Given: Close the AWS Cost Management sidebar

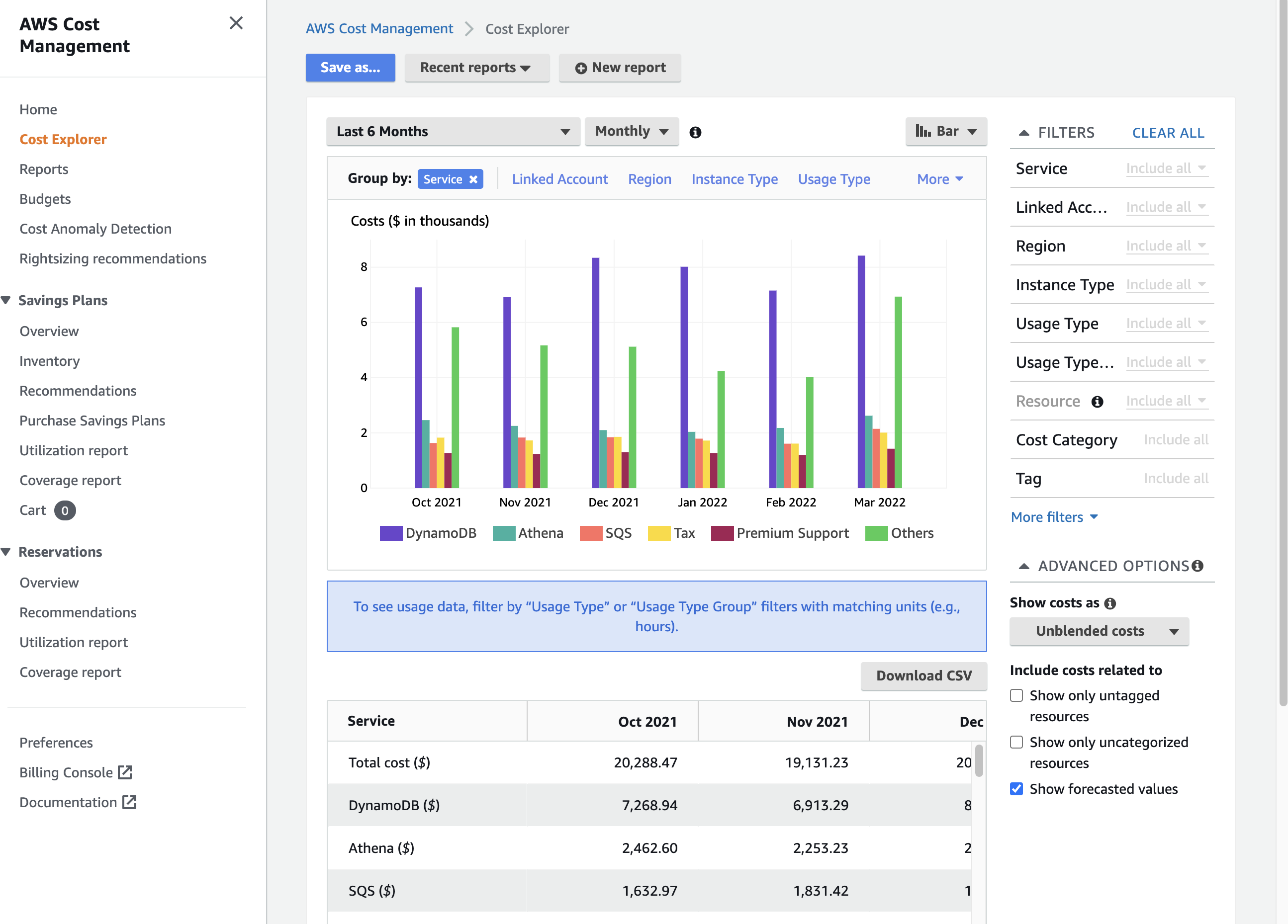Looking at the screenshot, I should 236,23.
